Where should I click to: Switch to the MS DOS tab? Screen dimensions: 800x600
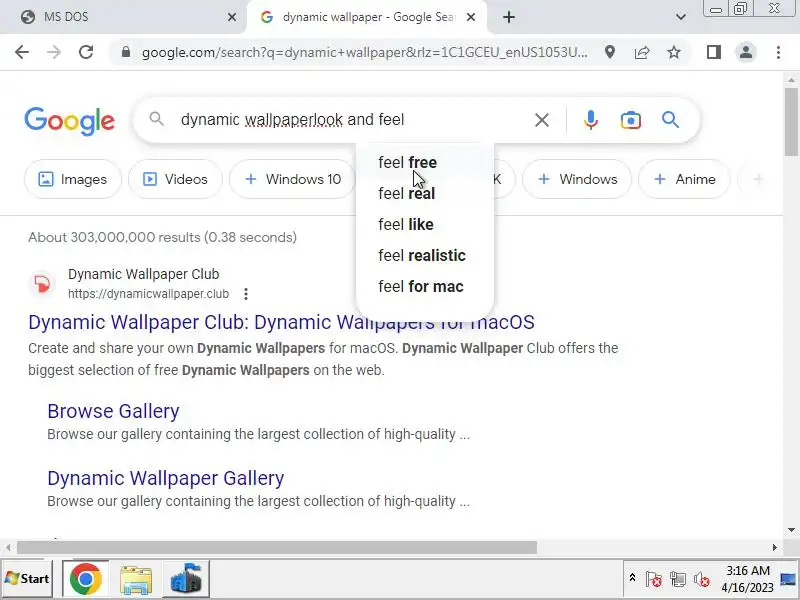coord(122,17)
